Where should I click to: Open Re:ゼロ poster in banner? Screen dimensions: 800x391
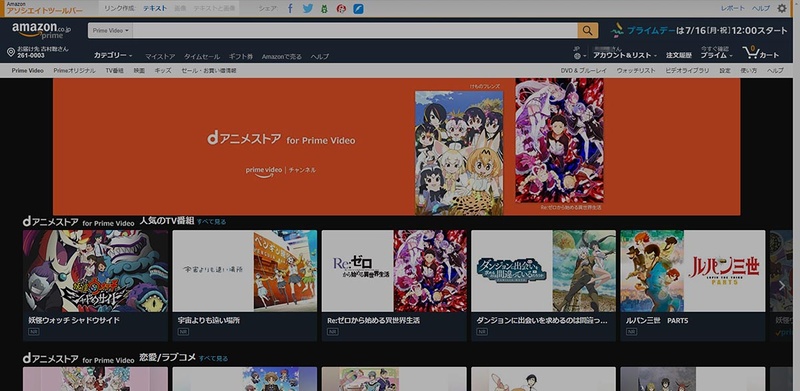click(x=559, y=141)
